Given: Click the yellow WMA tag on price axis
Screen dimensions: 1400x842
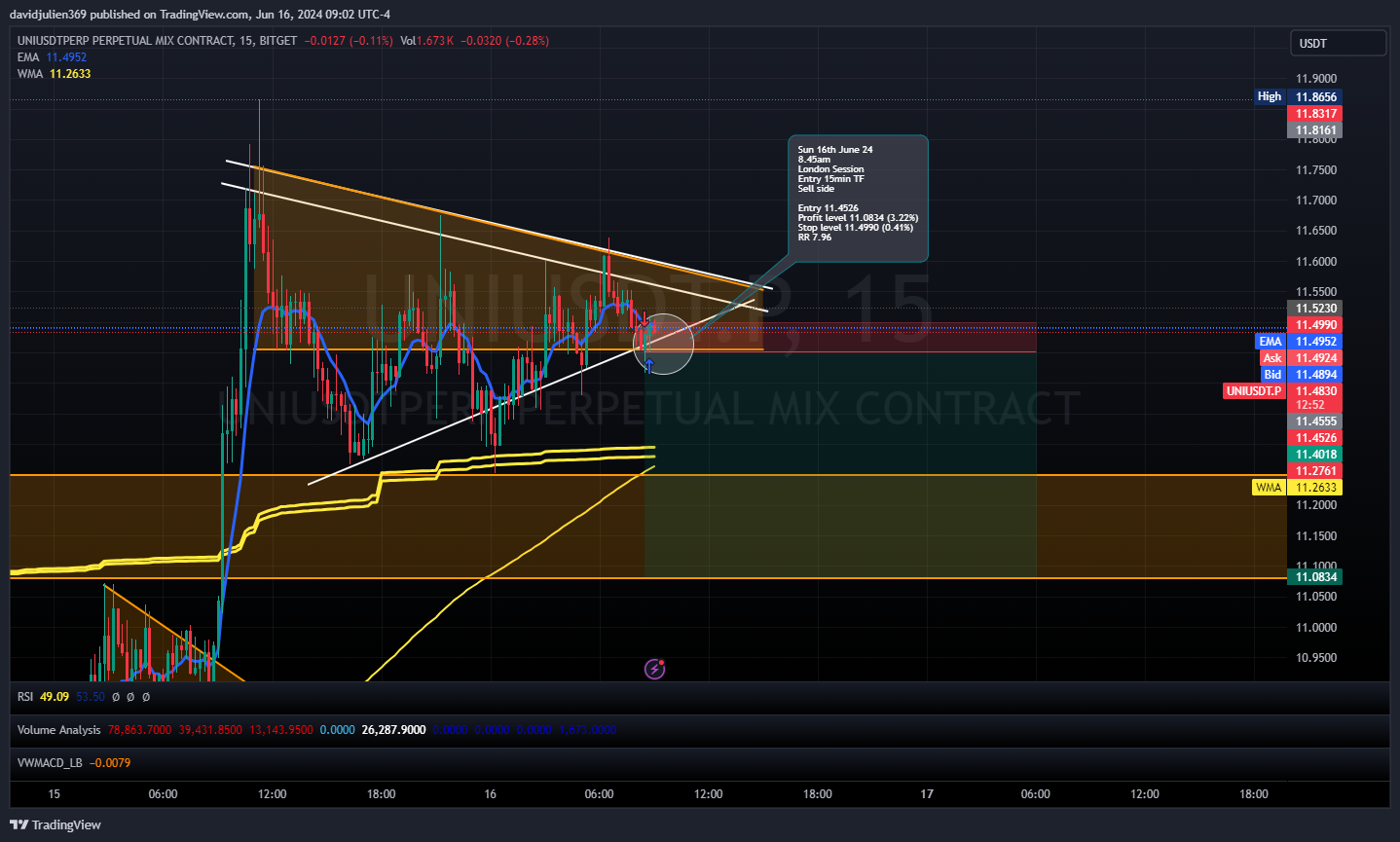Looking at the screenshot, I should pyautogui.click(x=1269, y=488).
